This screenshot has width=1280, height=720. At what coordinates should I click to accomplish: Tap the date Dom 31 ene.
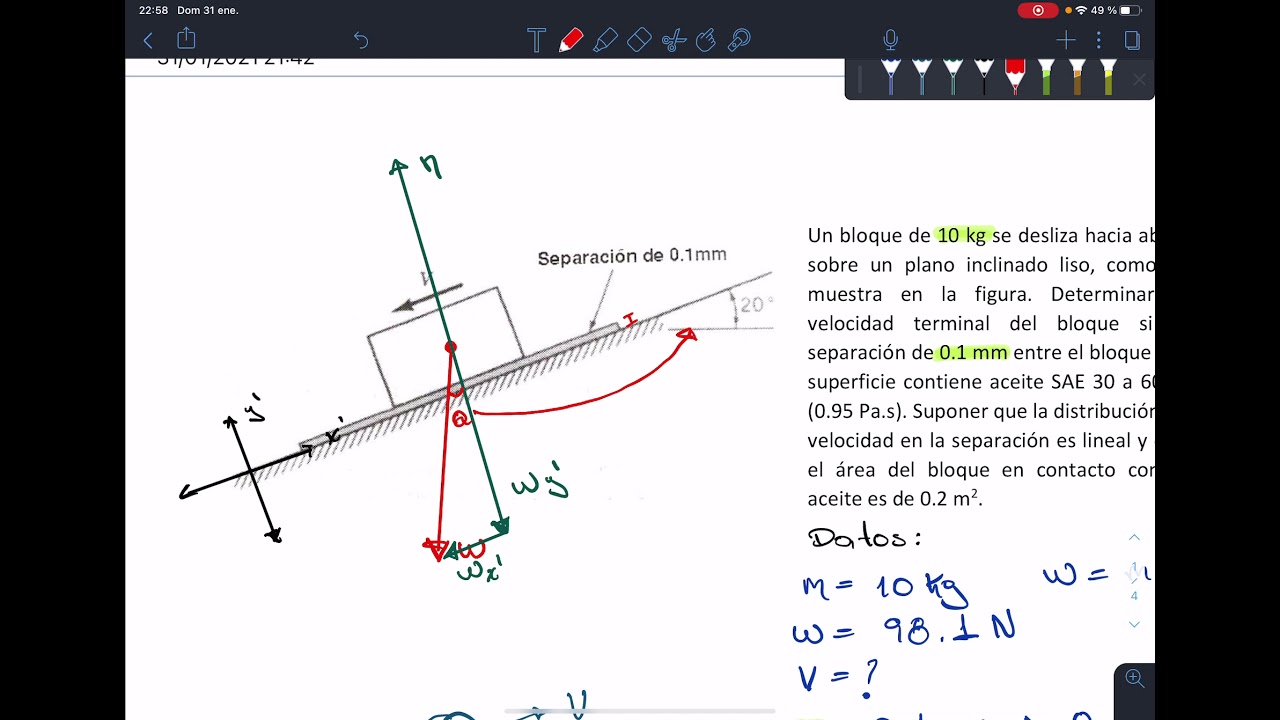pyautogui.click(x=208, y=10)
